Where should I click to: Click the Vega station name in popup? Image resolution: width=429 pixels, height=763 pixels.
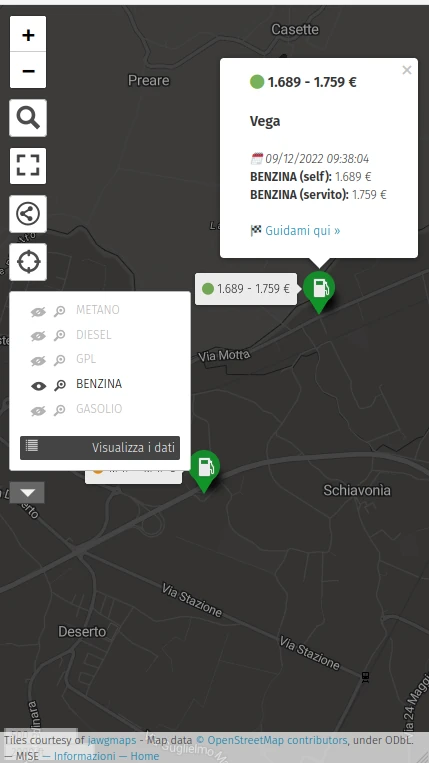(265, 121)
